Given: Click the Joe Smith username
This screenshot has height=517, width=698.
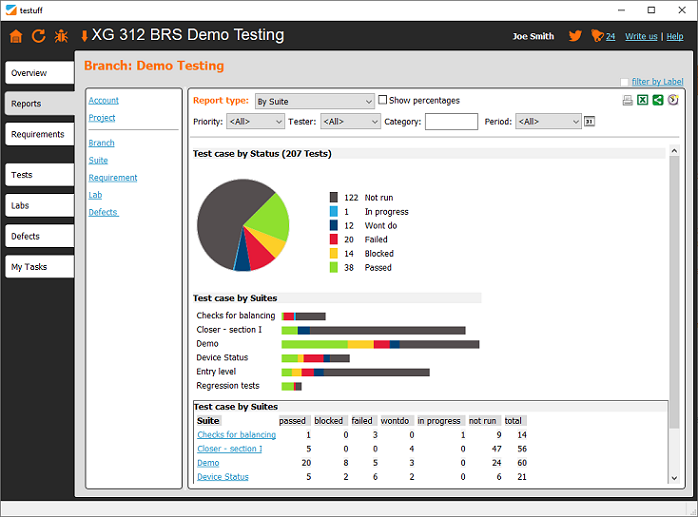Looking at the screenshot, I should pos(533,37).
